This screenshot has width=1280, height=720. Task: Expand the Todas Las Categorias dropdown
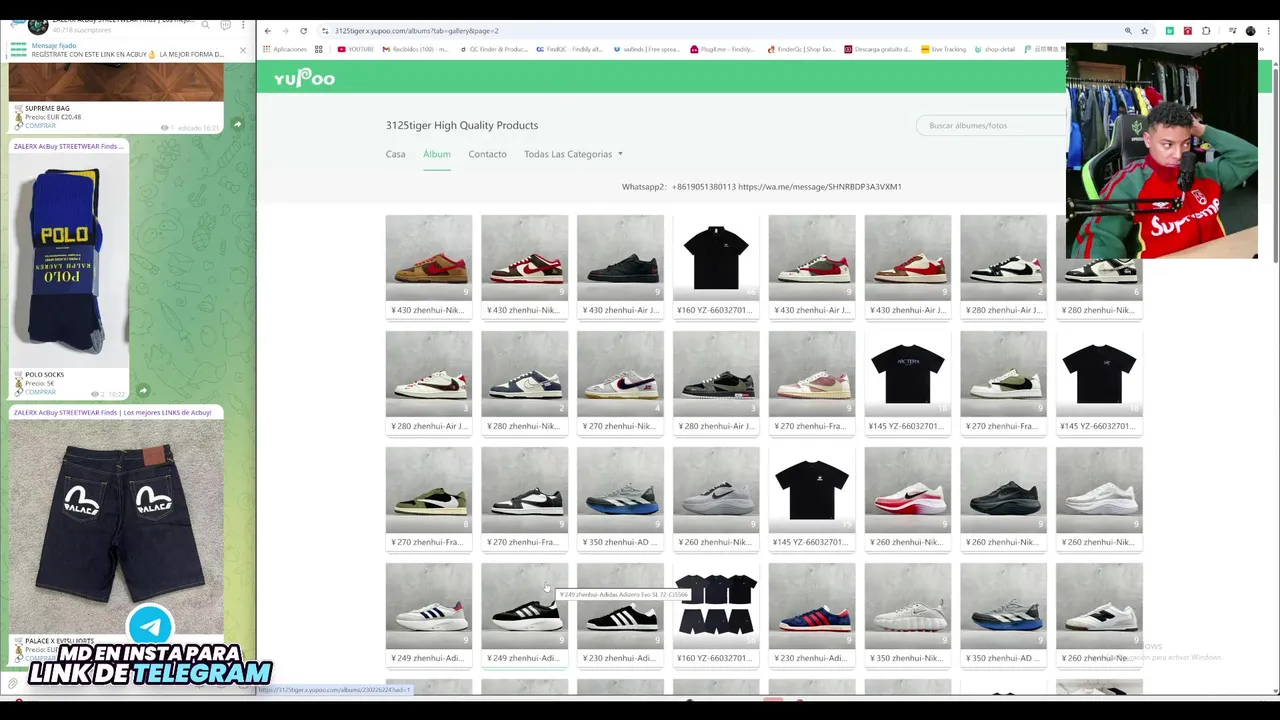coord(573,154)
